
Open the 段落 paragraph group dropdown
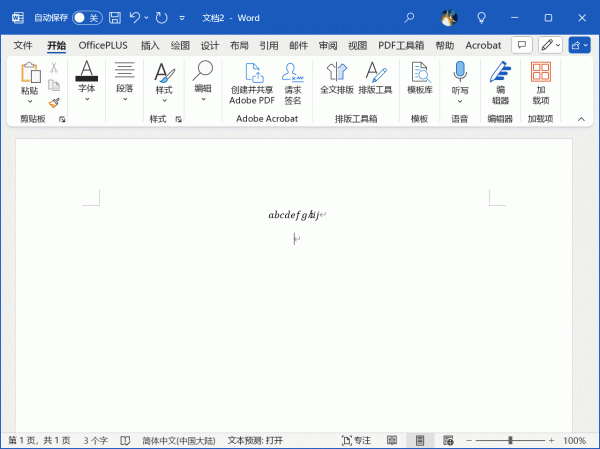pyautogui.click(x=125, y=82)
